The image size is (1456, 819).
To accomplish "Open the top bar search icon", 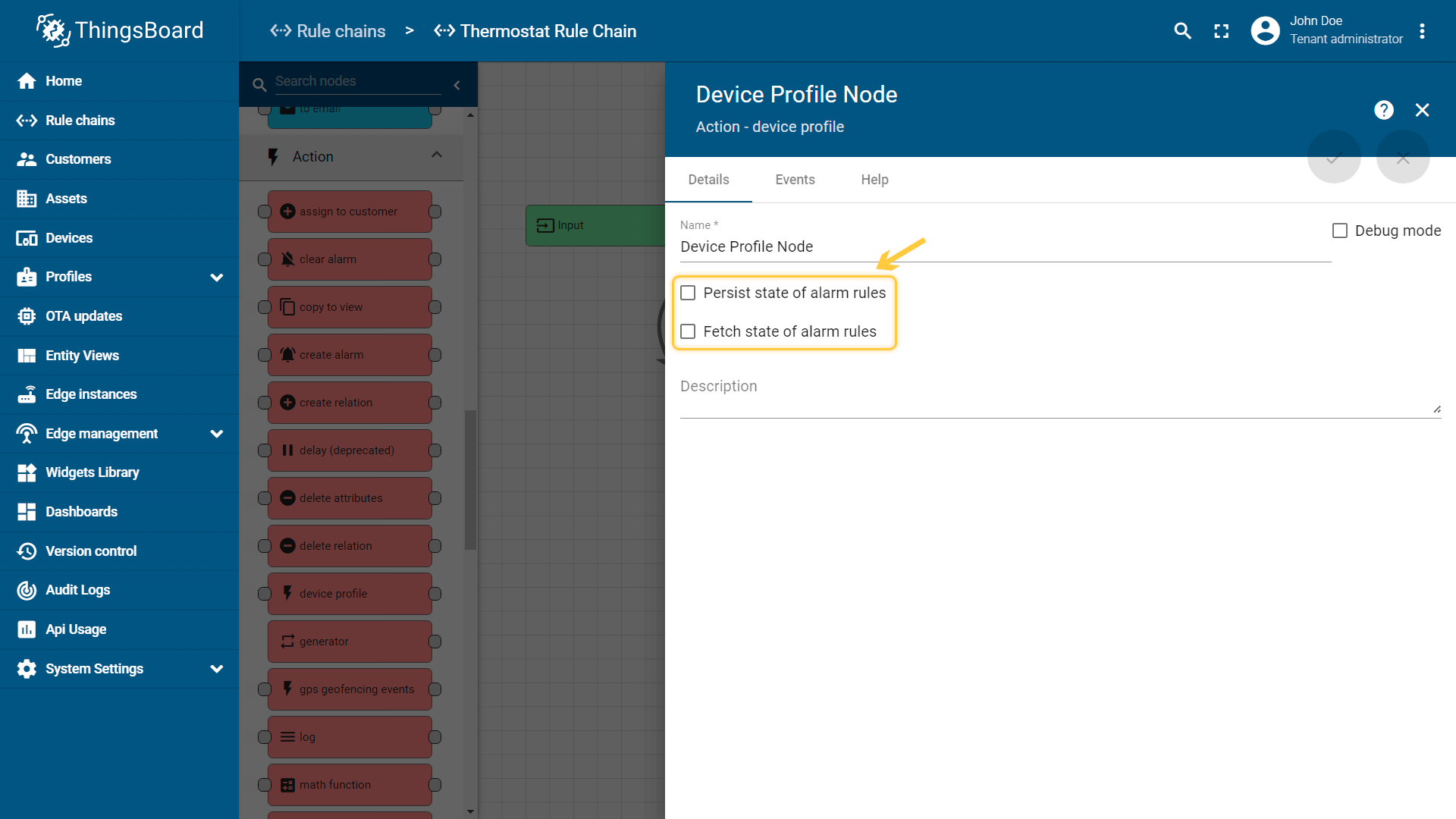I will [1182, 31].
